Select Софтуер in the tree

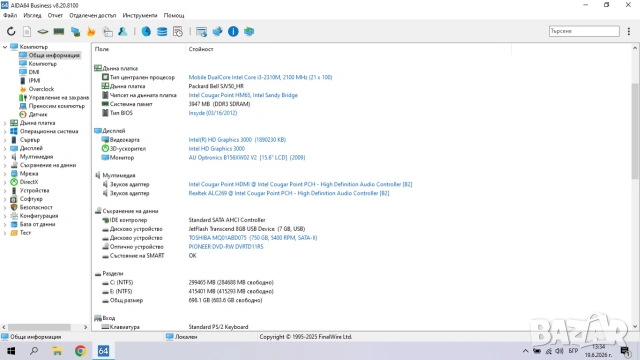pyautogui.click(x=31, y=199)
